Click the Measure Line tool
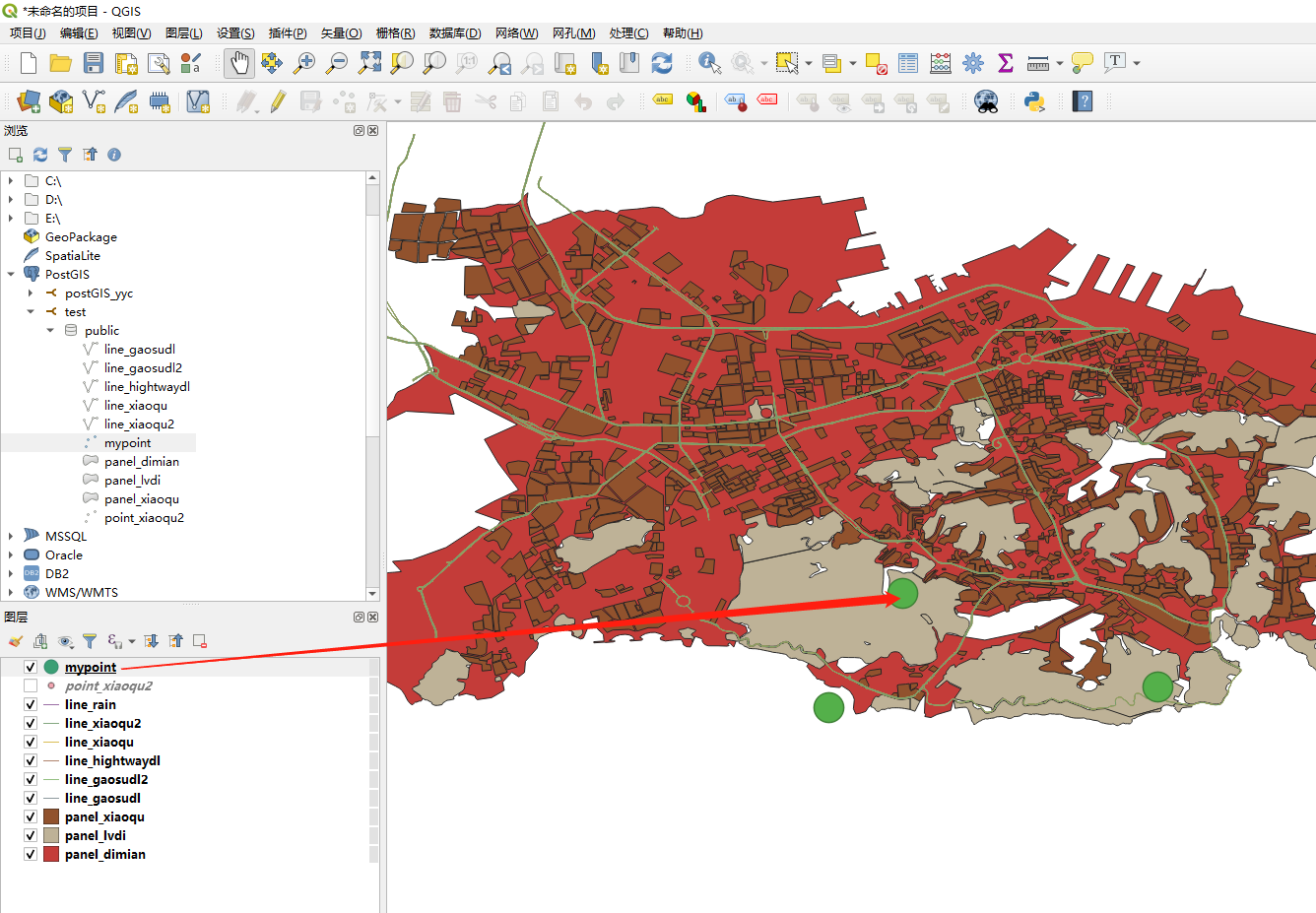The width and height of the screenshot is (1316, 913). click(x=1037, y=62)
